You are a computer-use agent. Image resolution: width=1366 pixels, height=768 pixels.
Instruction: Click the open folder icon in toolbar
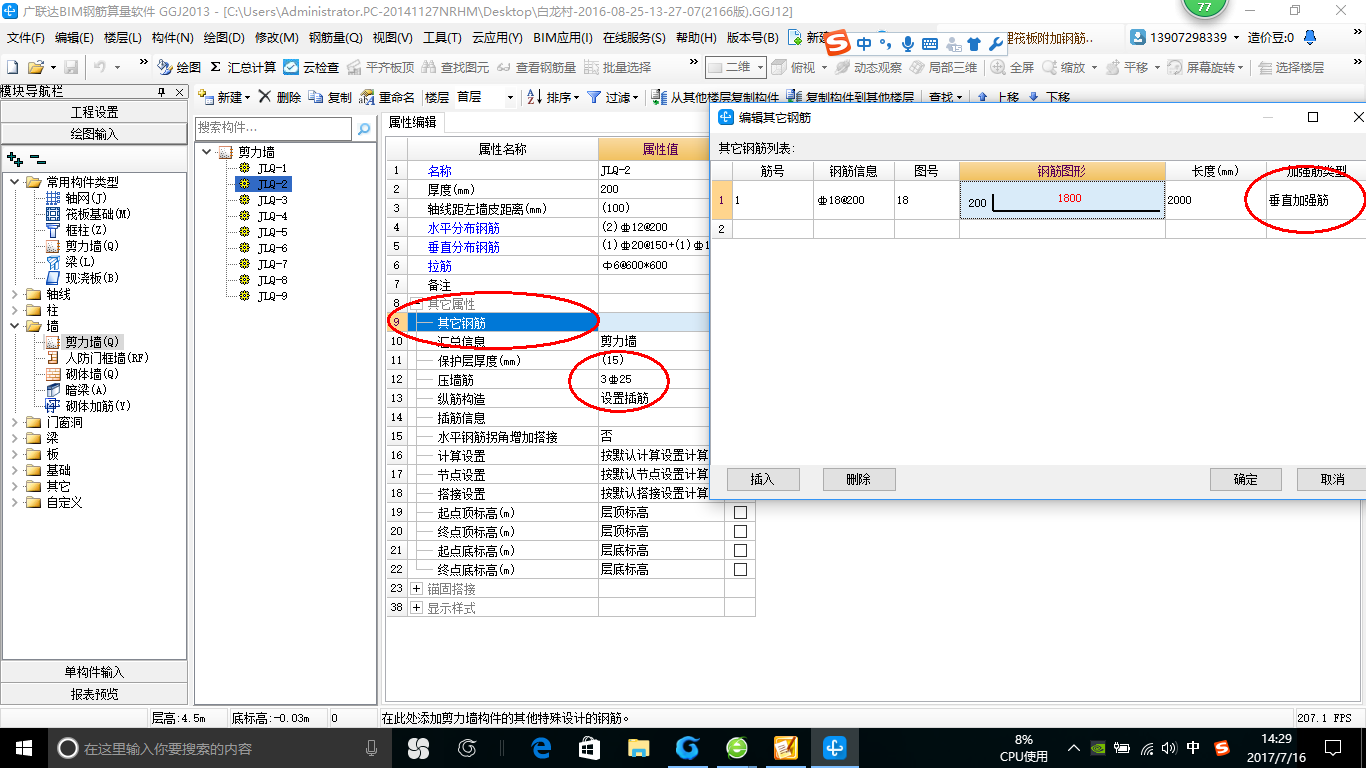point(35,67)
